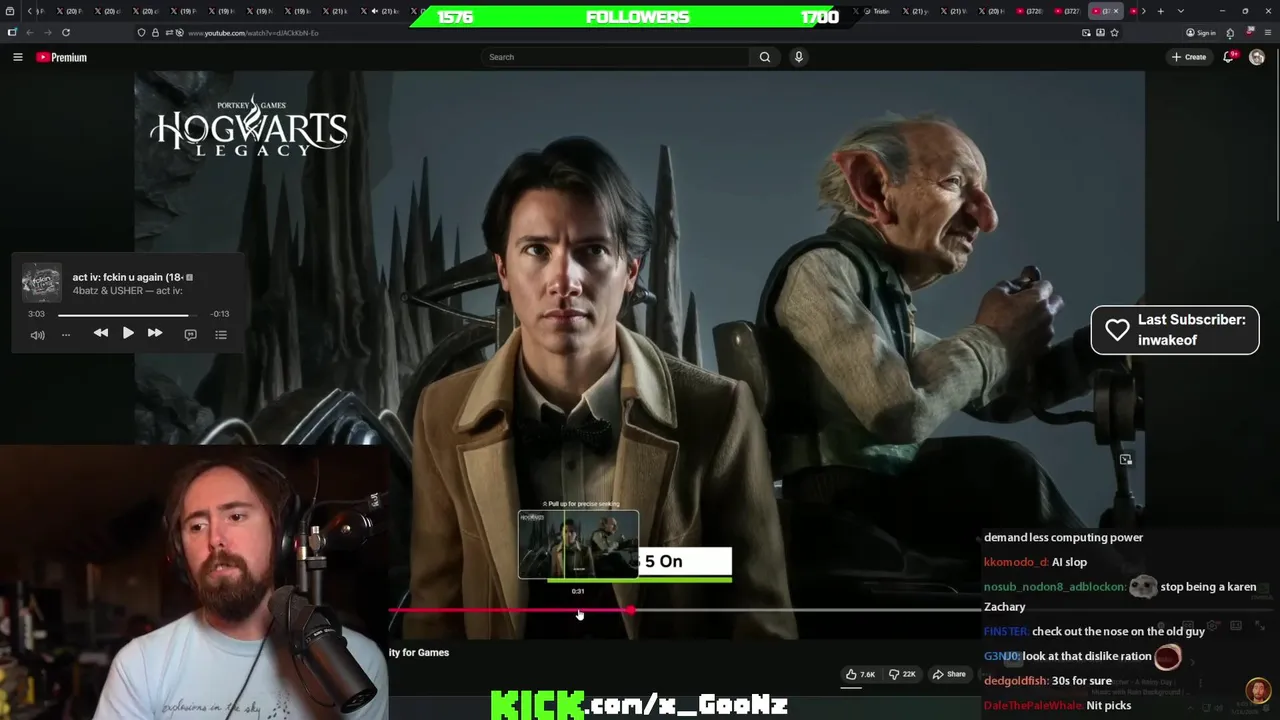Share the video with Share button

point(949,674)
